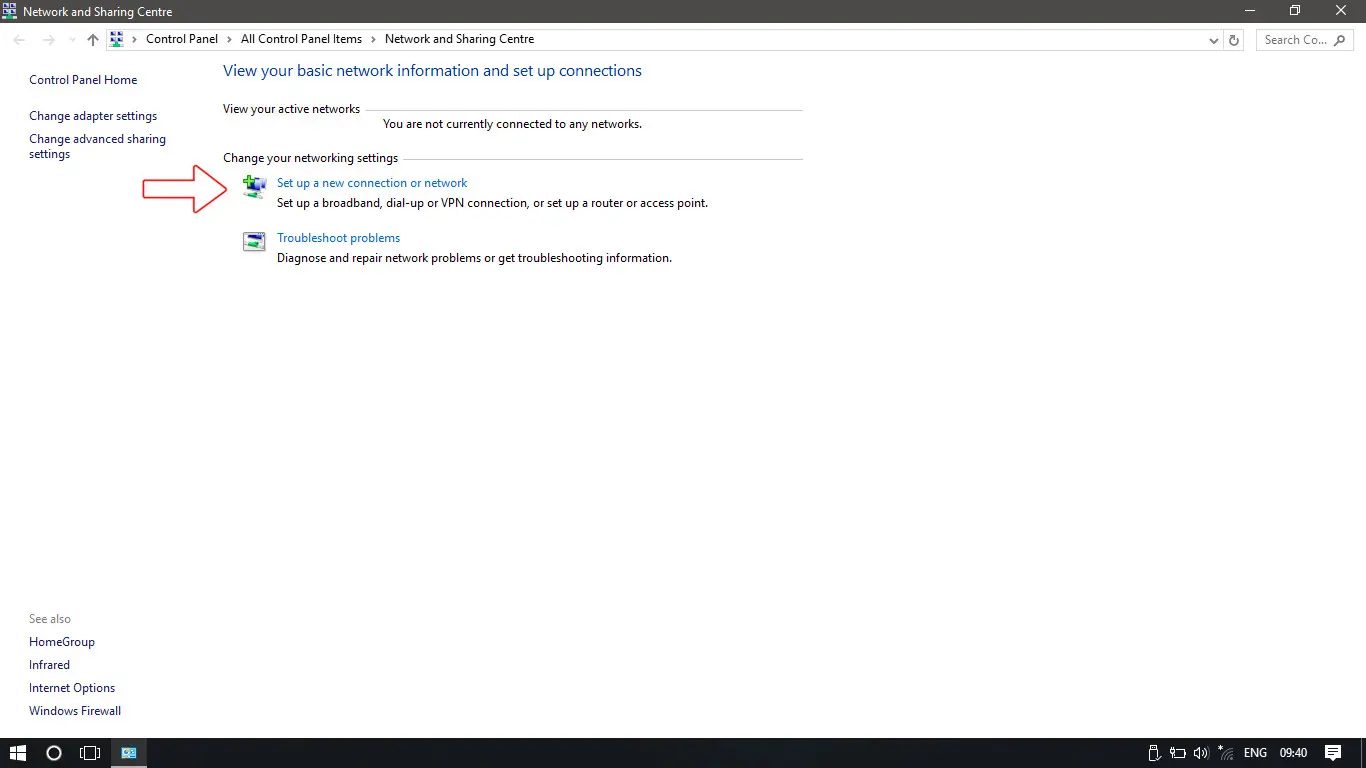Open the Wi-Fi network tray icon
1366x768 pixels.
click(x=1225, y=753)
